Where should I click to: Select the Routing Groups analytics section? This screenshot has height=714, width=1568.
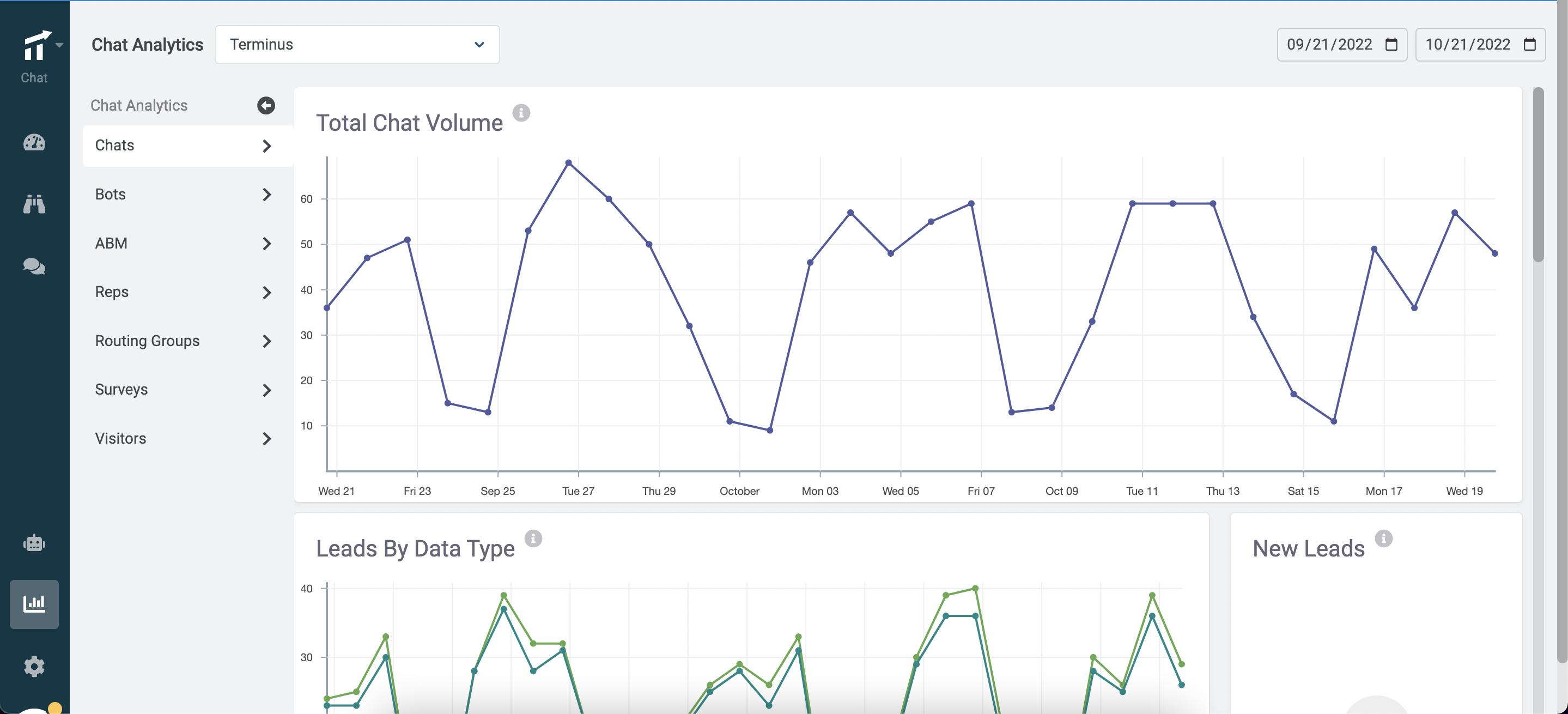(188, 341)
